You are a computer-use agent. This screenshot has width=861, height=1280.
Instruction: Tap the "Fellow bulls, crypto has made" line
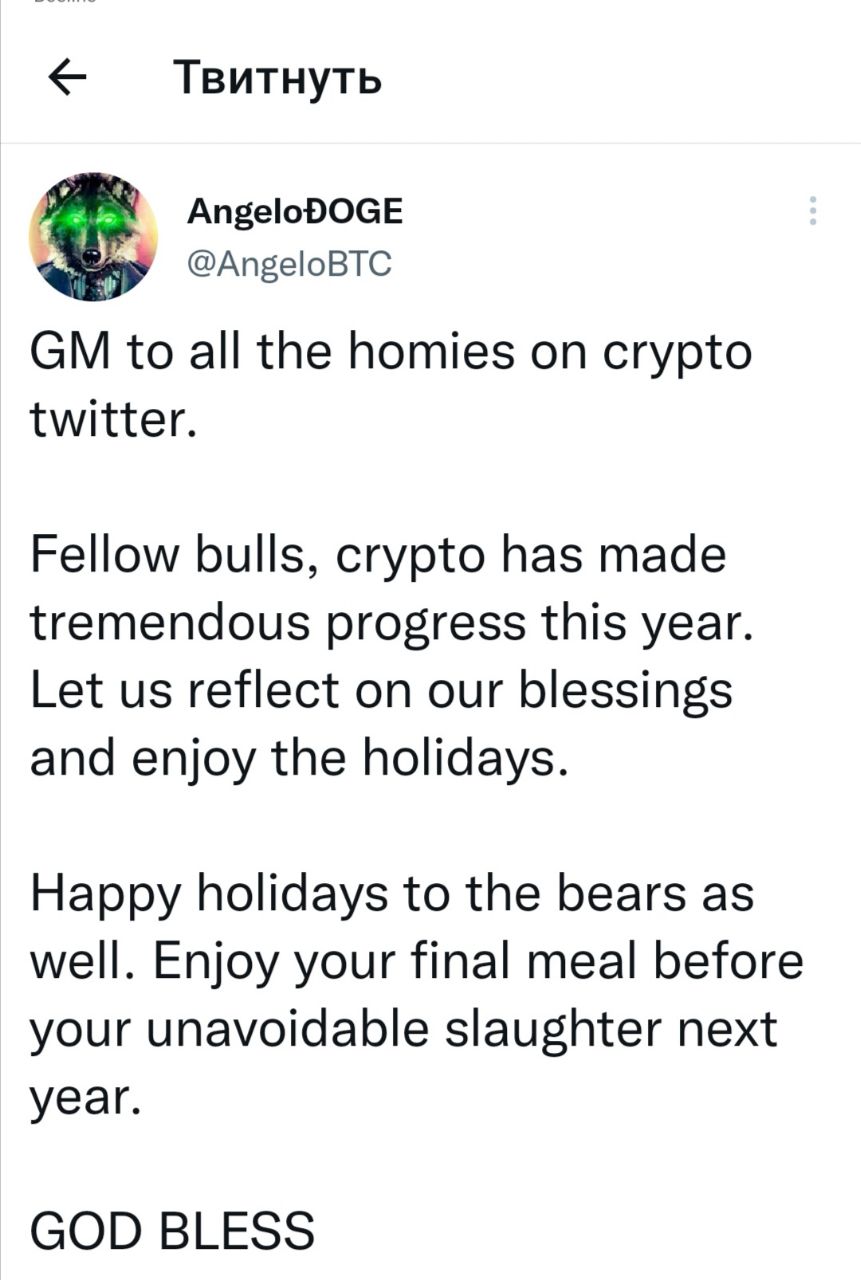click(x=379, y=557)
